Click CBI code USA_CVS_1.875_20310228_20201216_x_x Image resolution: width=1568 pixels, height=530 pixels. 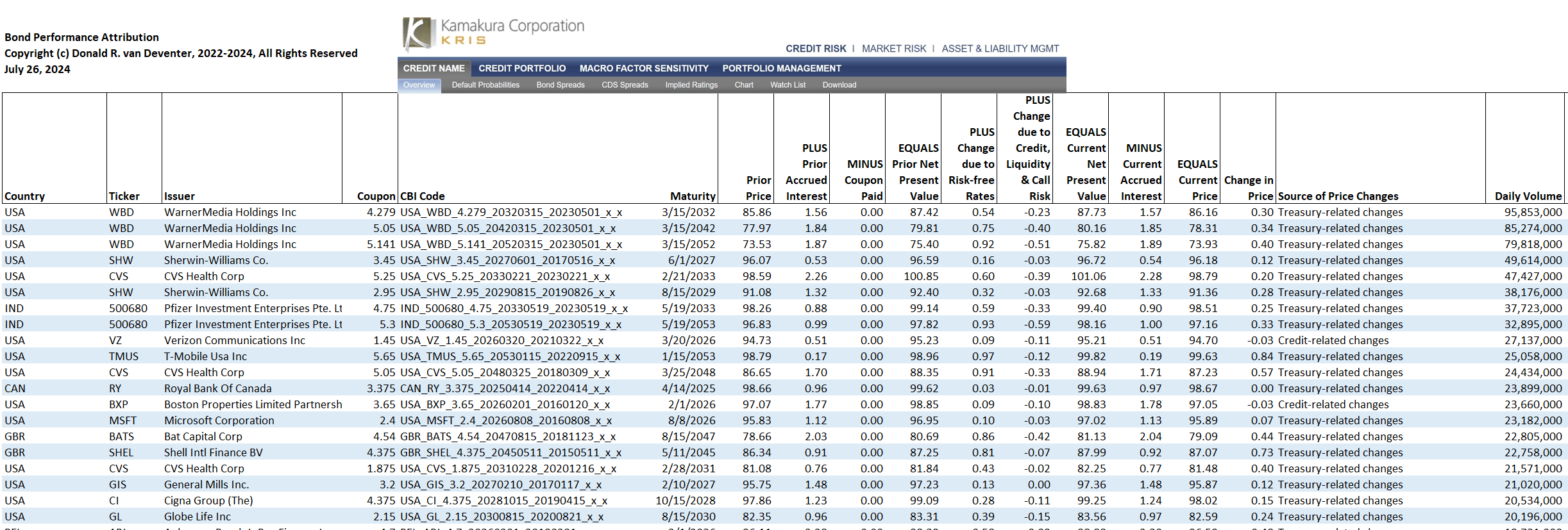509,468
